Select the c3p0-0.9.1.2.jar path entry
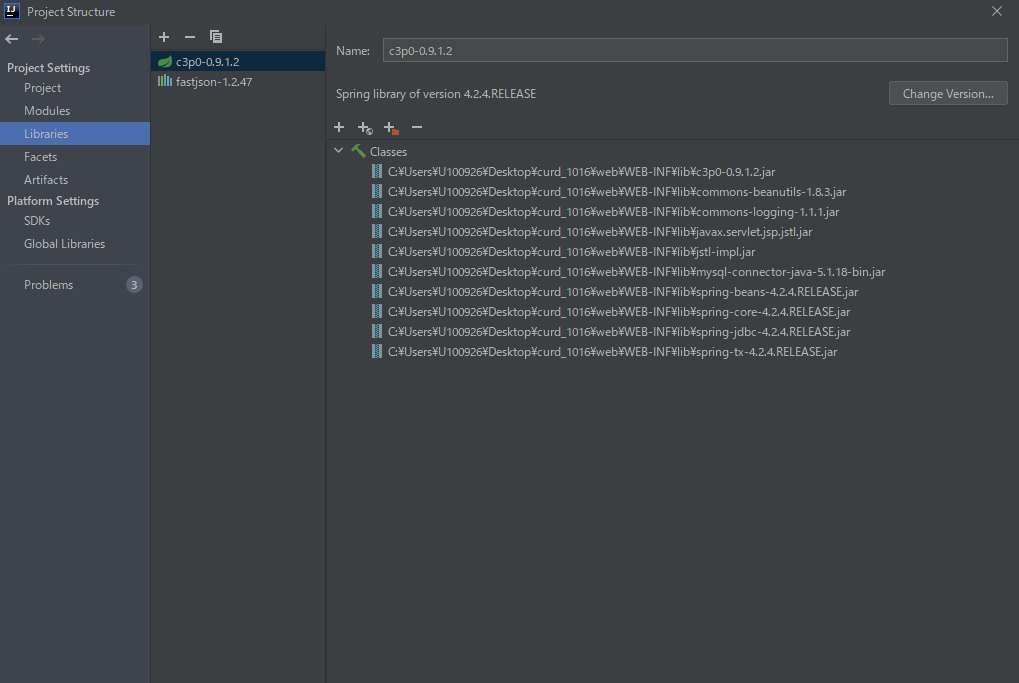The width and height of the screenshot is (1019, 683). [581, 172]
